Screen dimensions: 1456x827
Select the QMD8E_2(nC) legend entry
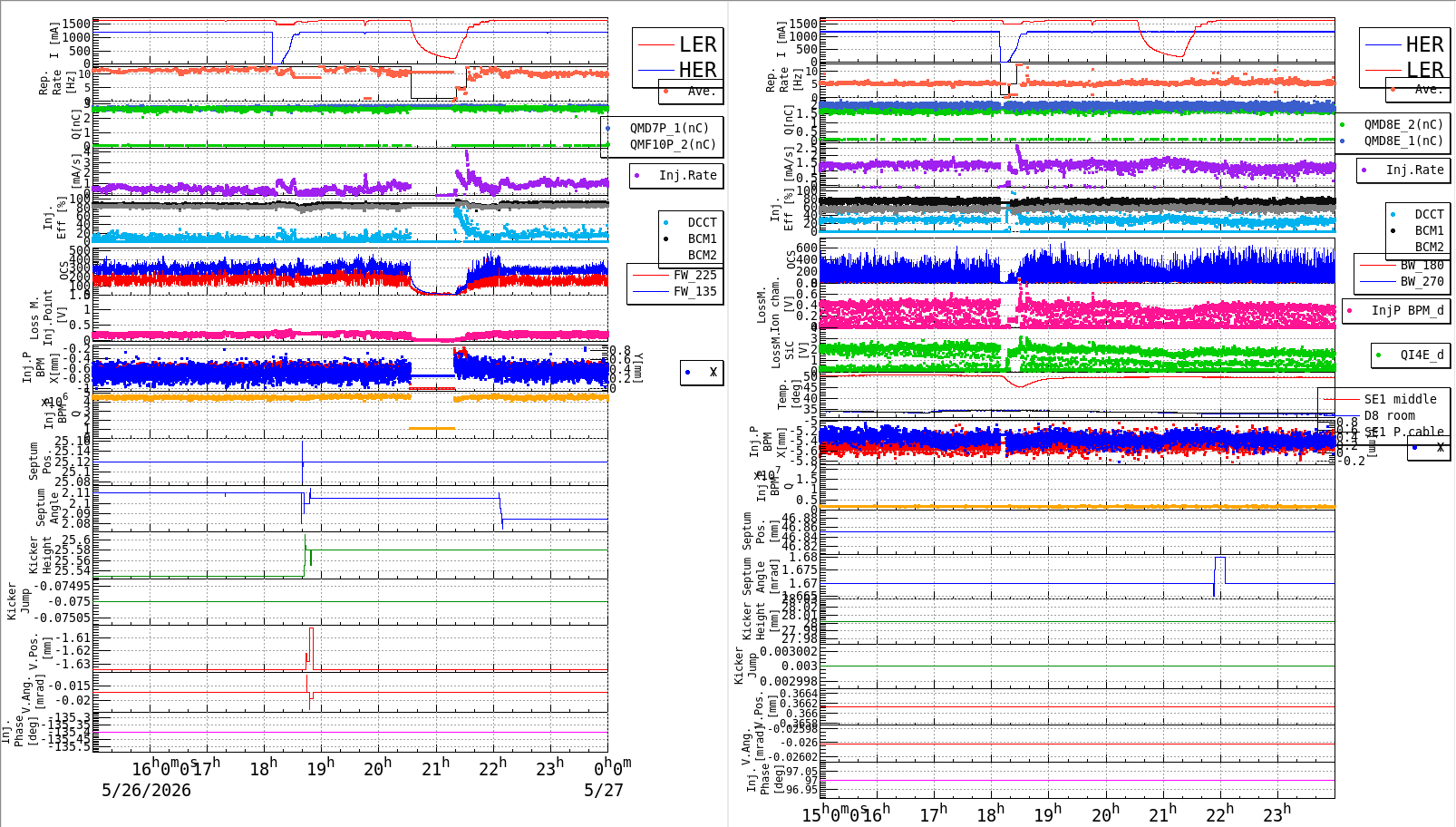tap(1403, 124)
